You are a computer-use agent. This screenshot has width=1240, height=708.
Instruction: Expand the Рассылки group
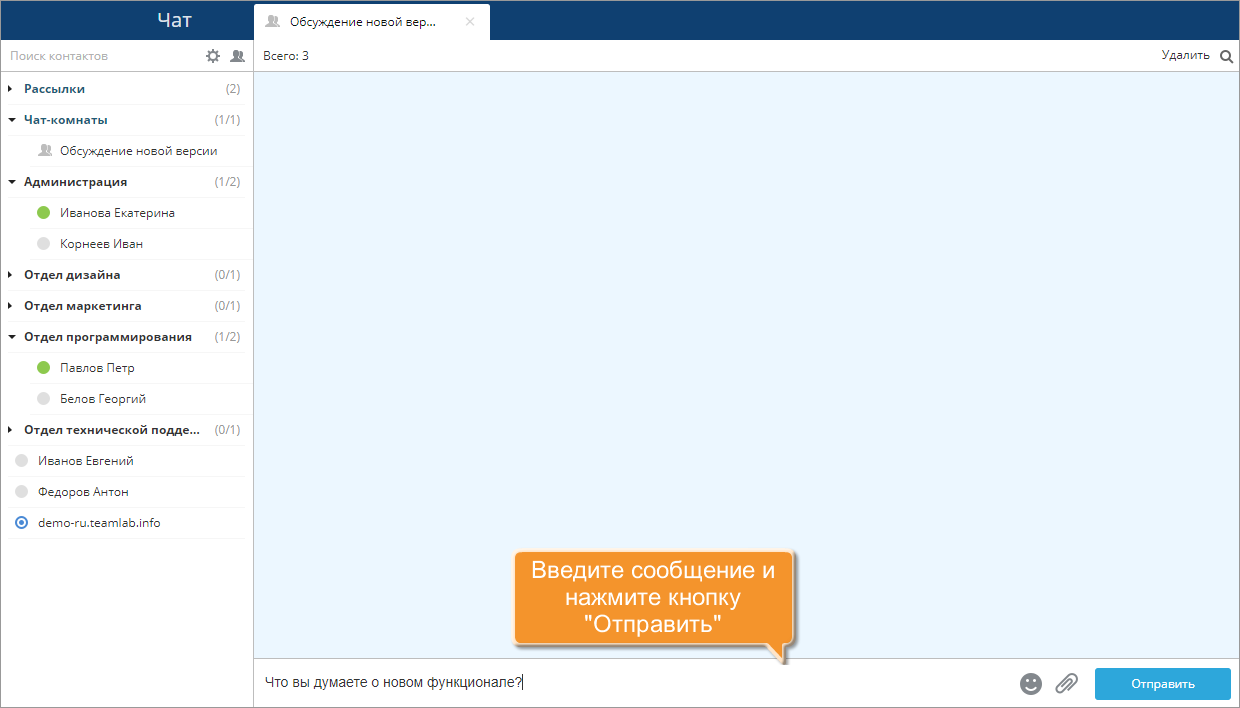(11, 89)
